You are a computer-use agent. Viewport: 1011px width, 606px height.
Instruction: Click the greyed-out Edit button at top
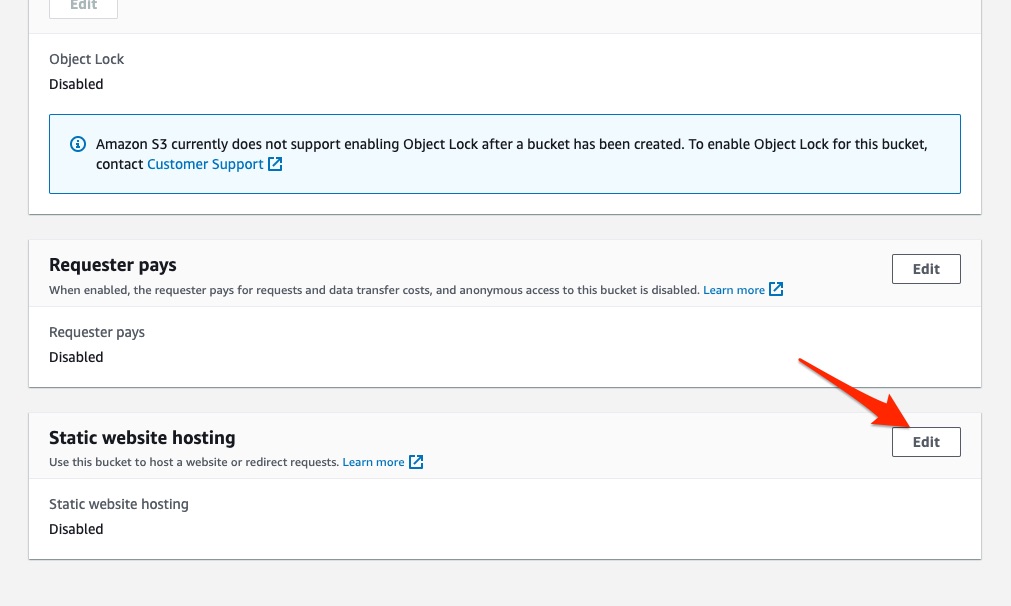click(x=83, y=6)
